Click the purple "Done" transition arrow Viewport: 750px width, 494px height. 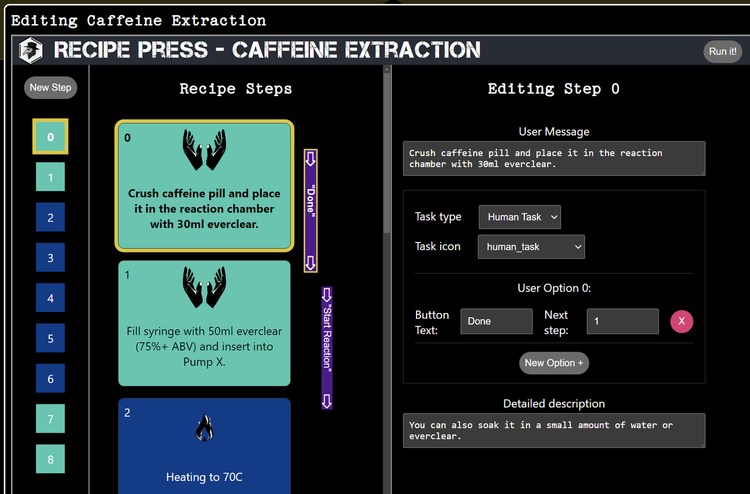(x=310, y=211)
